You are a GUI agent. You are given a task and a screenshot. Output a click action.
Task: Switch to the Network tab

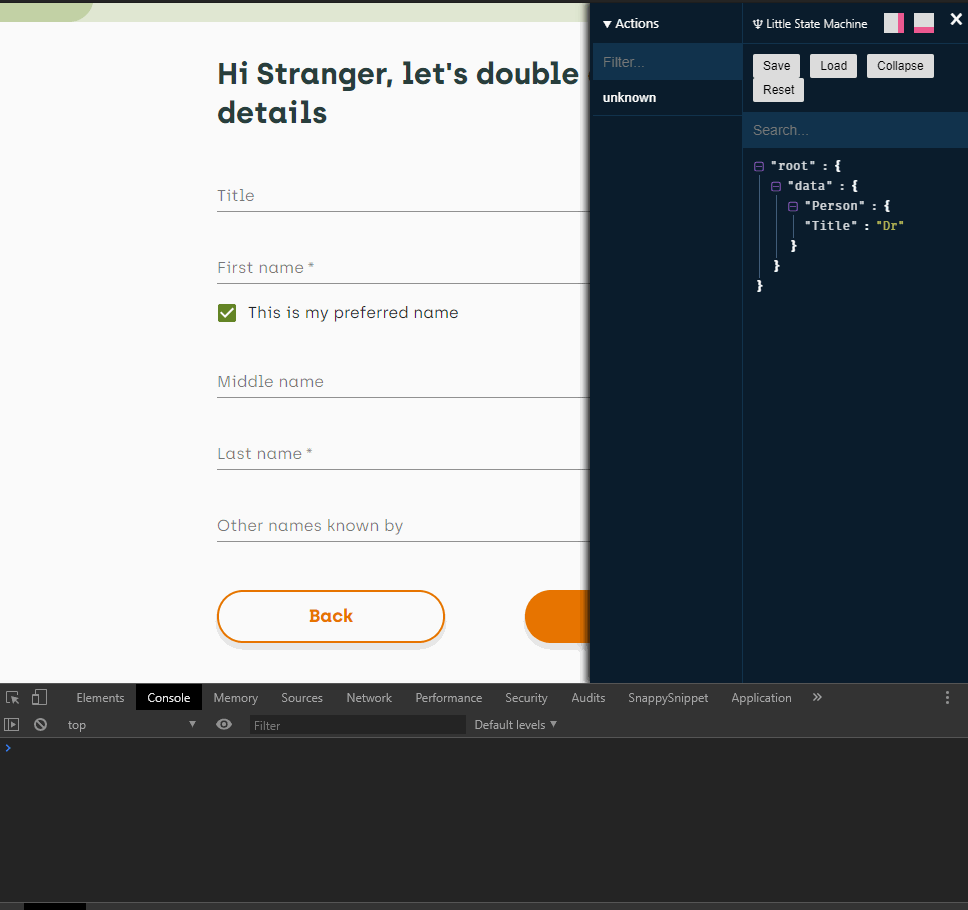[369, 697]
